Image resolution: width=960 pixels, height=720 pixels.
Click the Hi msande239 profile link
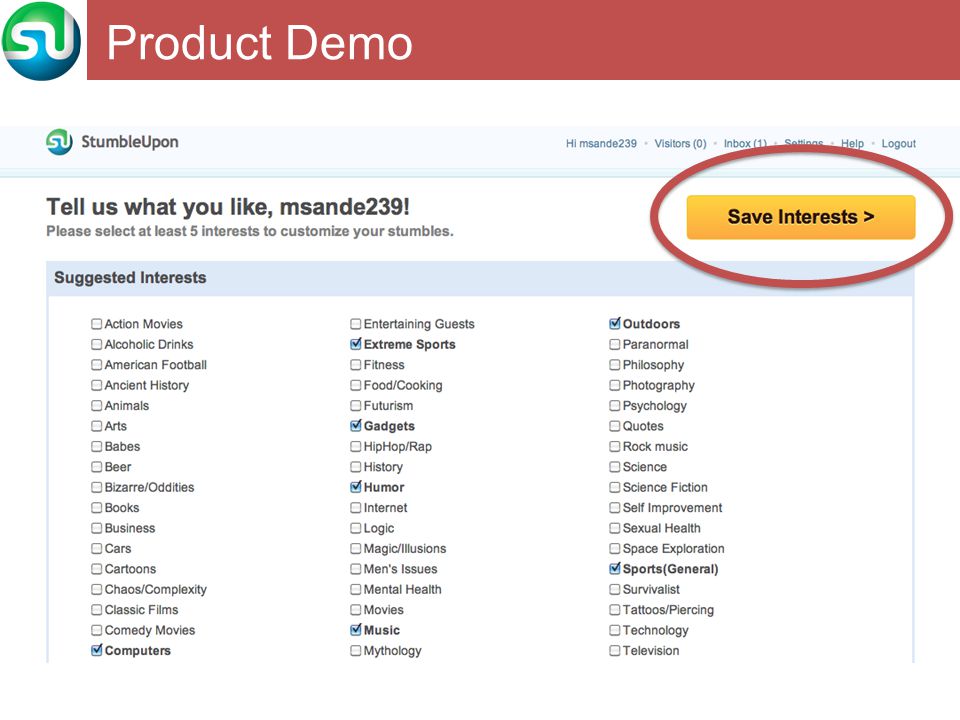(601, 143)
